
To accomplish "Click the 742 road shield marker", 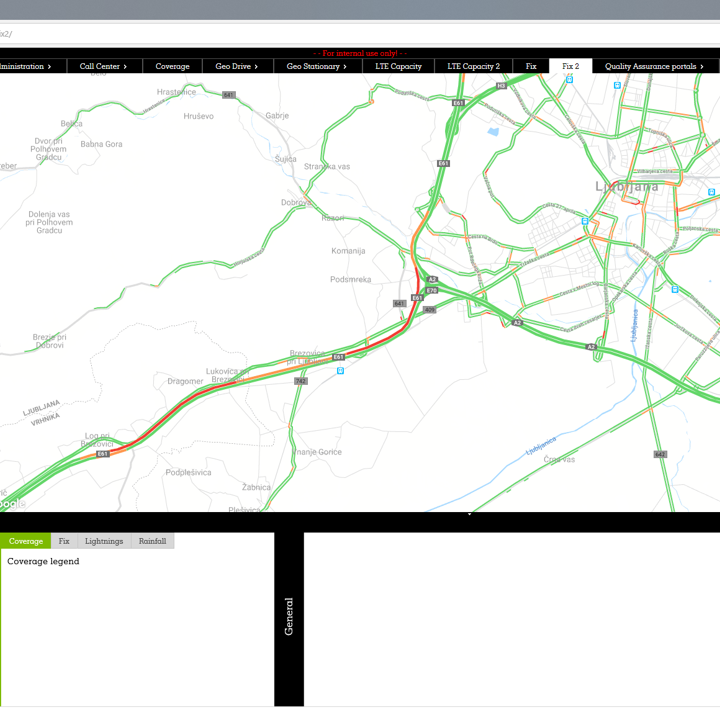I will [x=300, y=381].
